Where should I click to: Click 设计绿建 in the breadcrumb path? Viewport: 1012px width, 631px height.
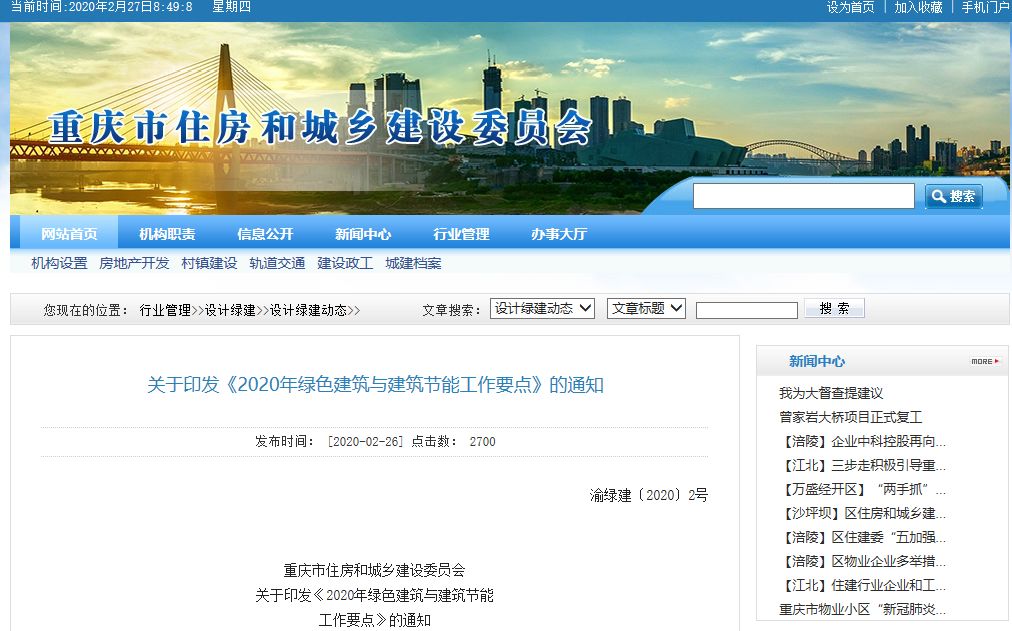[x=230, y=310]
